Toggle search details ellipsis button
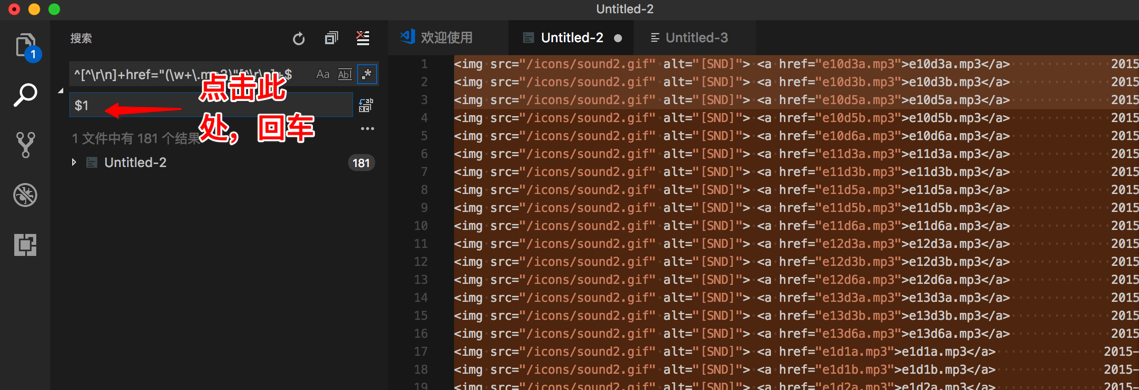Screen dimensions: 1139x390 pyautogui.click(x=367, y=129)
